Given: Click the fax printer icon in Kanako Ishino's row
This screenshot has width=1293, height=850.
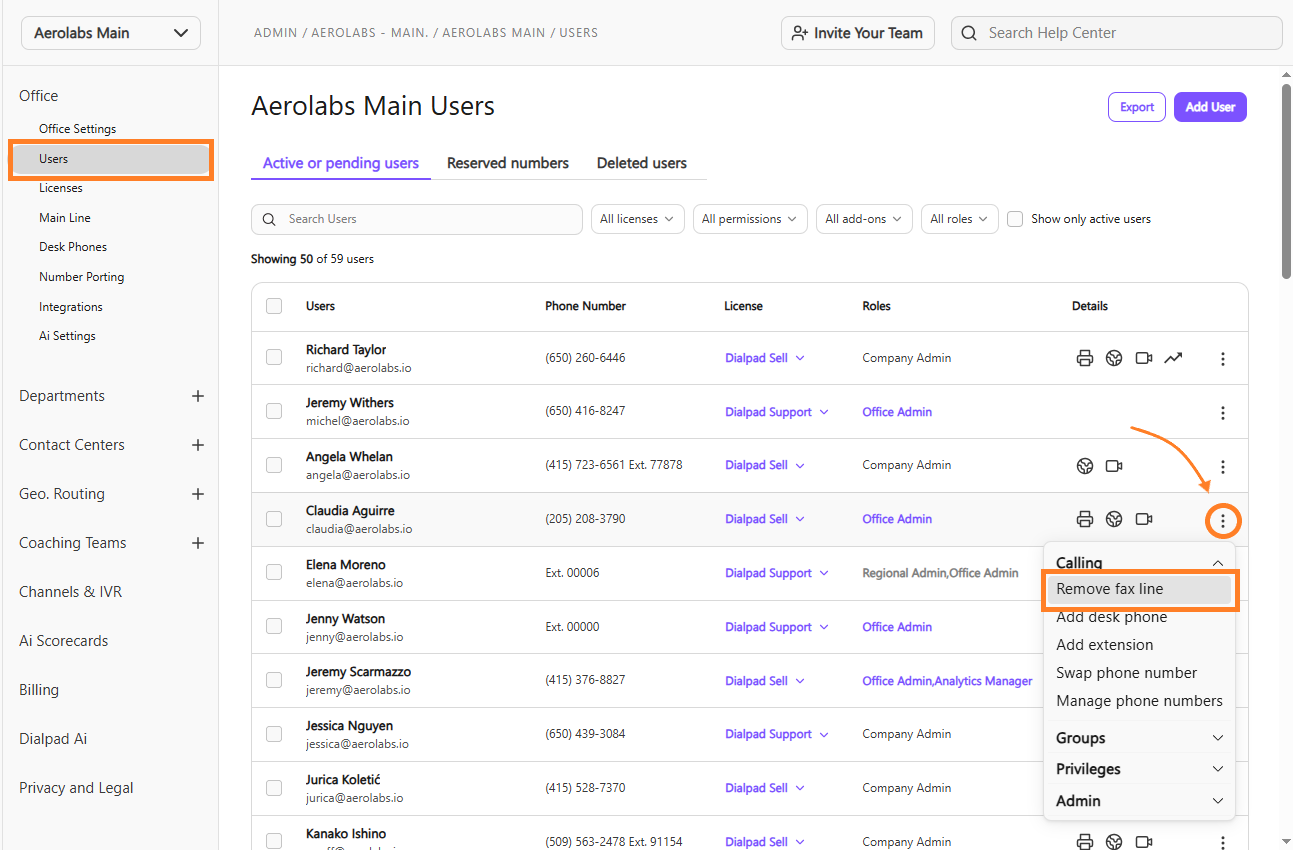Looking at the screenshot, I should 1085,842.
